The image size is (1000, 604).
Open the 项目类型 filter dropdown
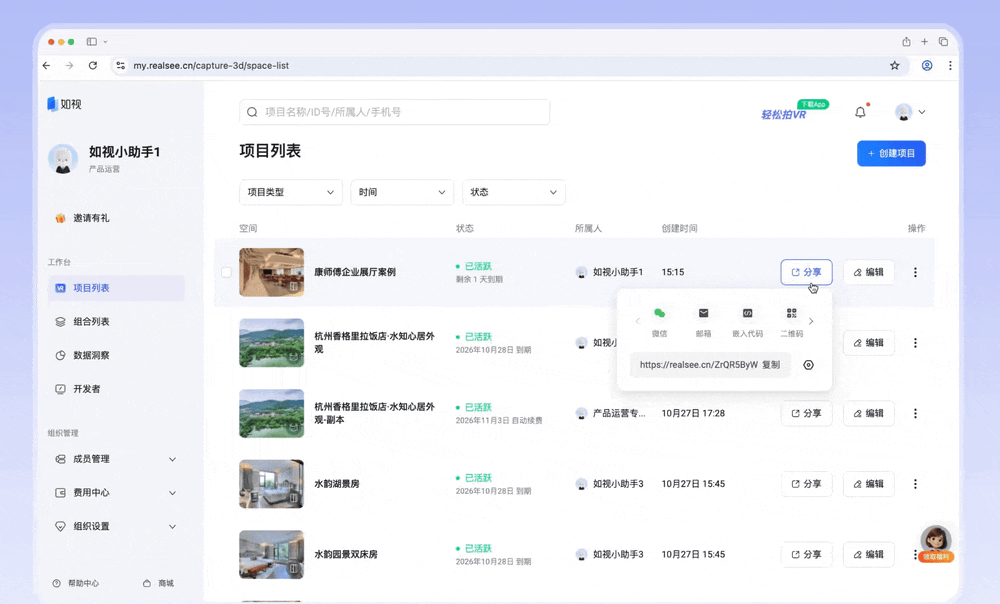pyautogui.click(x=290, y=192)
